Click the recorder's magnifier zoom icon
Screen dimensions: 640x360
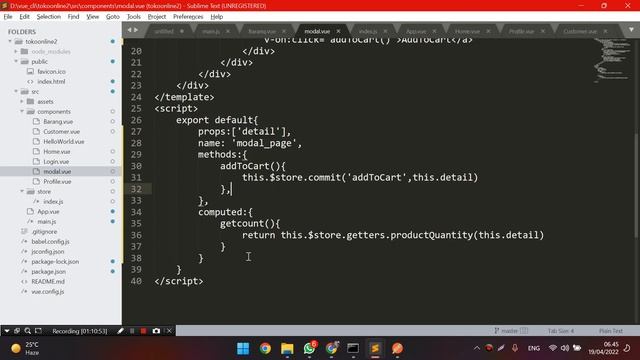coord(27,331)
